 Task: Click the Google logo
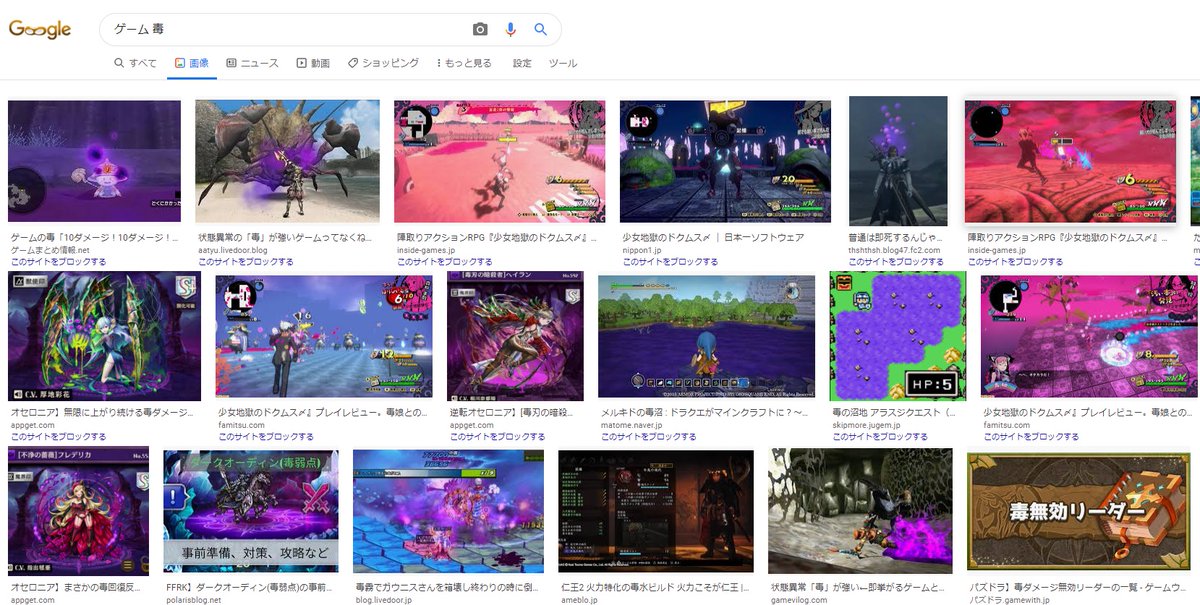(40, 30)
